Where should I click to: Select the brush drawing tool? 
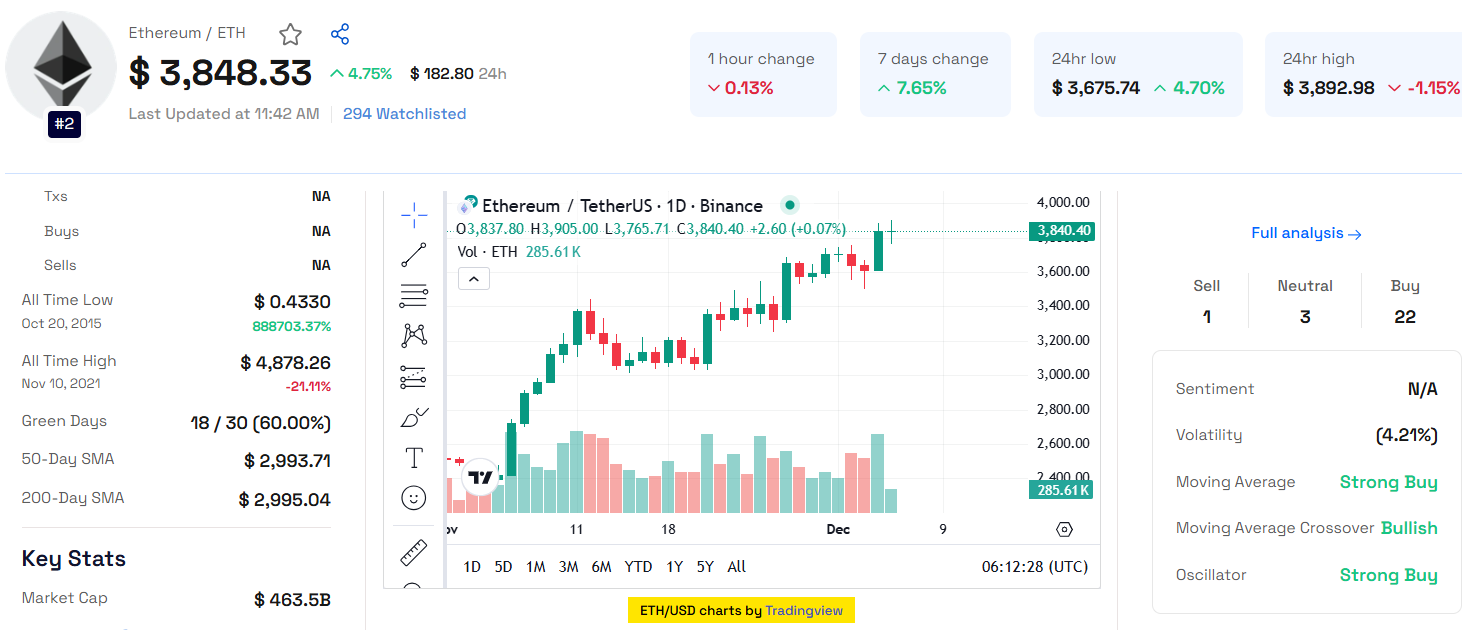click(414, 417)
